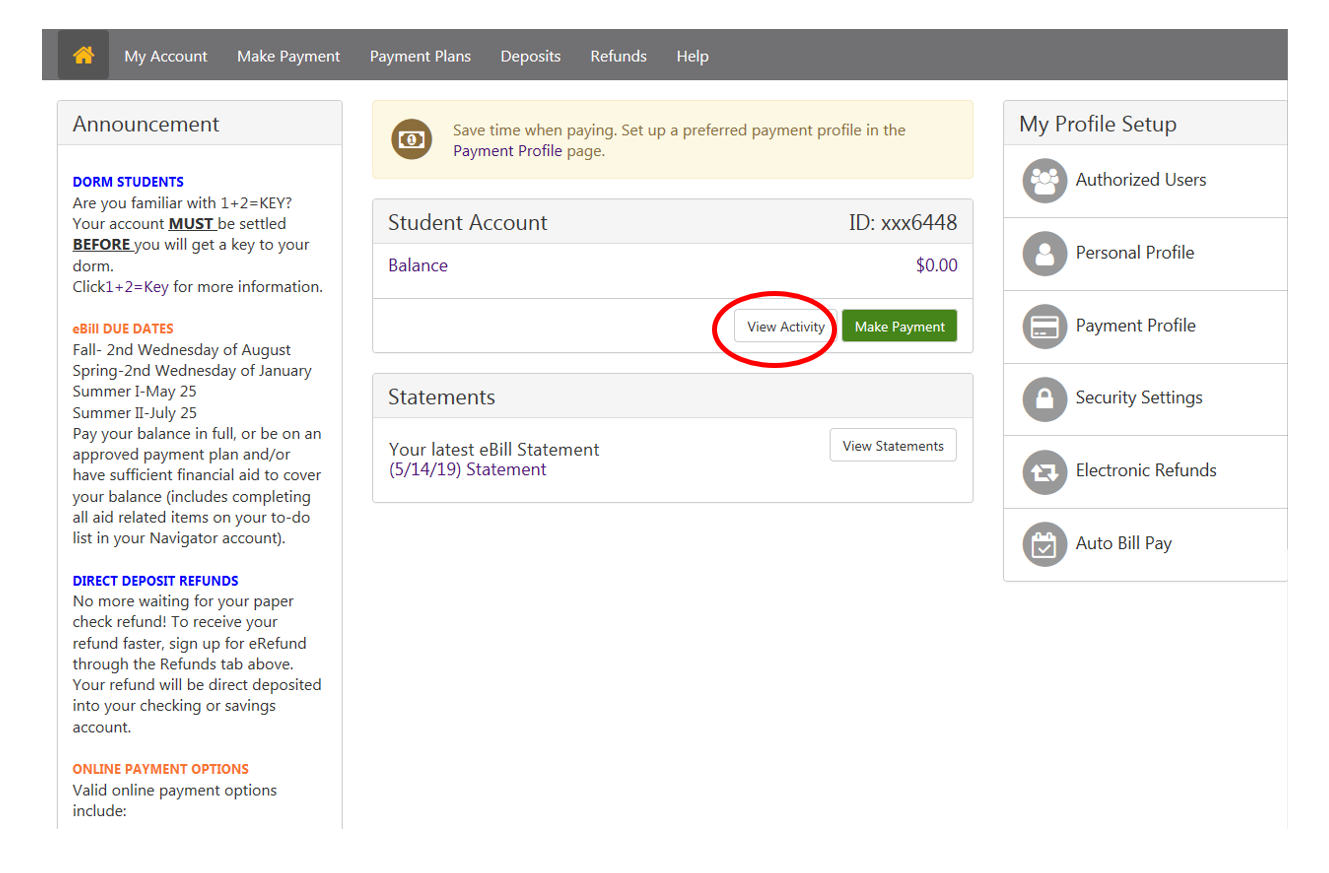1329x873 pixels.
Task: Select the Auto Bill Pay calendar icon
Action: (1045, 545)
